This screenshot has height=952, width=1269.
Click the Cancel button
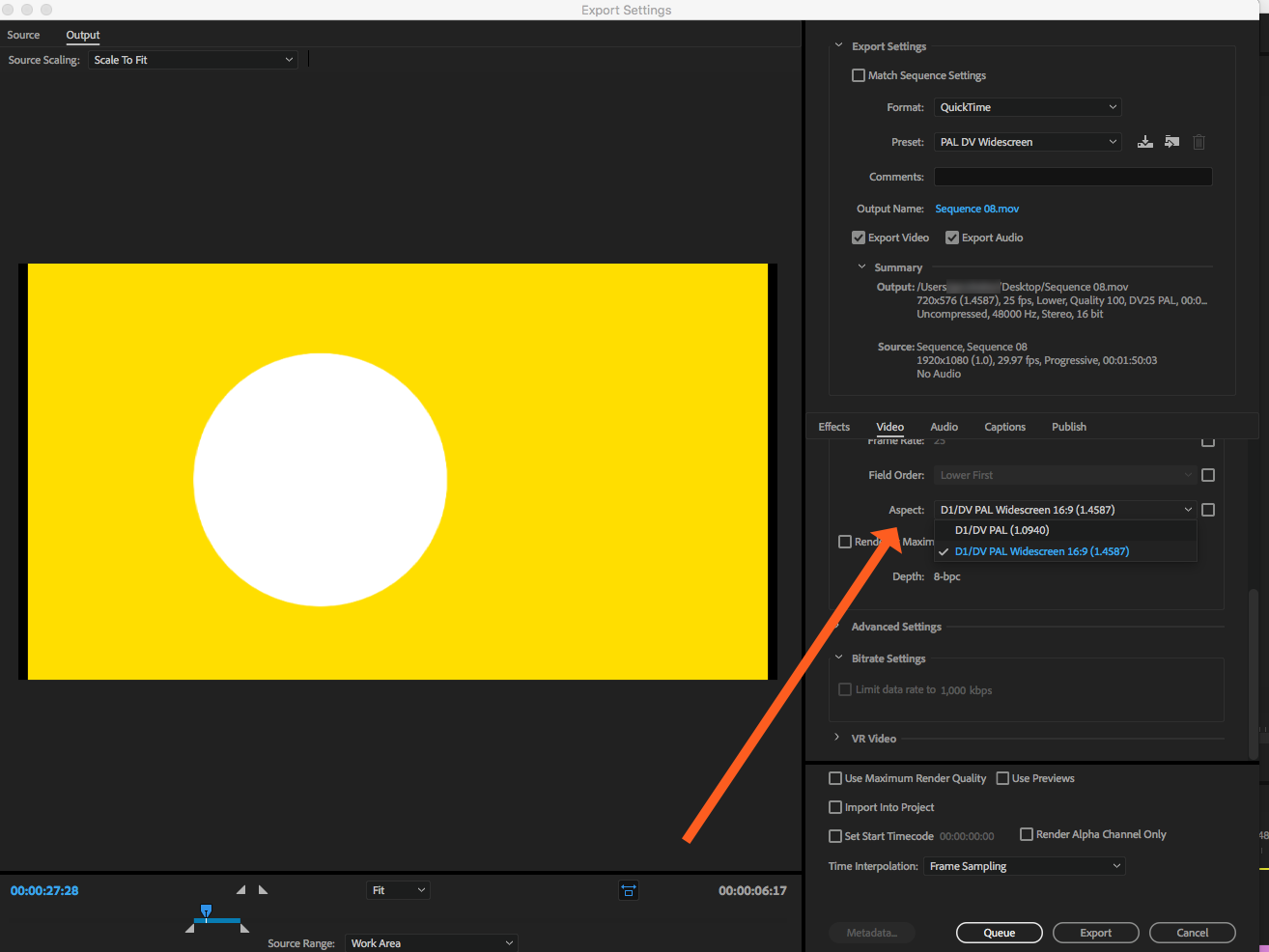pos(1193,933)
